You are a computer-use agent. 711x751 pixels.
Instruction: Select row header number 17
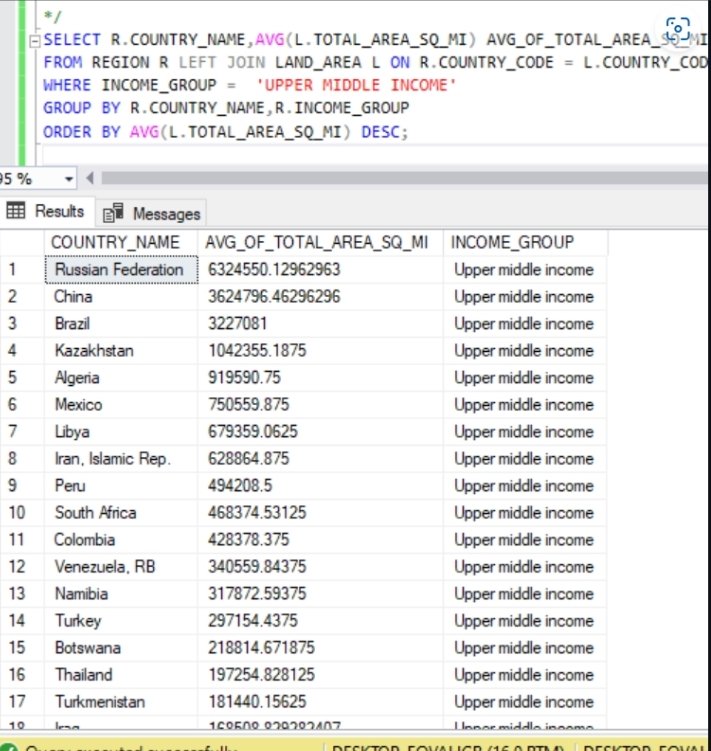(22, 702)
